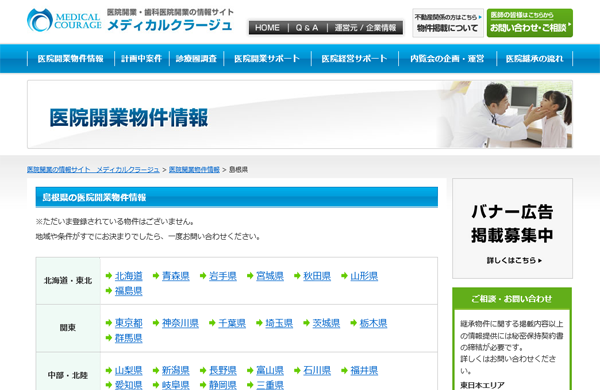Image resolution: width=600 pixels, height=390 pixels.
Task: Select 診療圏調査 in the navigation bar
Action: (196, 59)
